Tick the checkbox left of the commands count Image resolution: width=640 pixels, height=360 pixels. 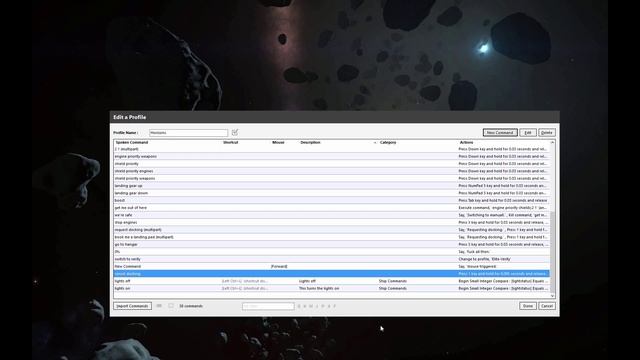tap(171, 306)
